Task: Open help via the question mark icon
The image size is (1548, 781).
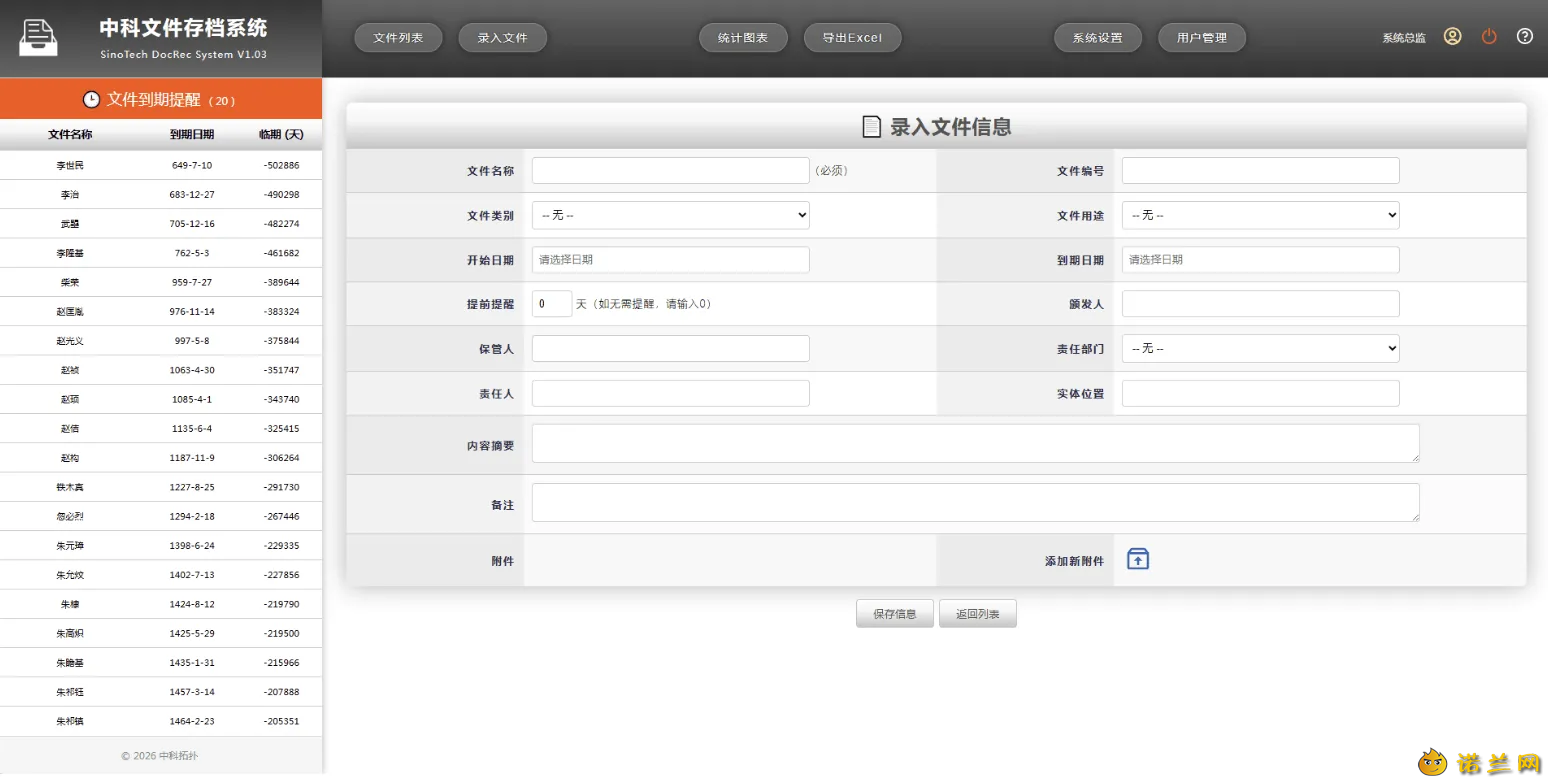Action: click(x=1525, y=37)
